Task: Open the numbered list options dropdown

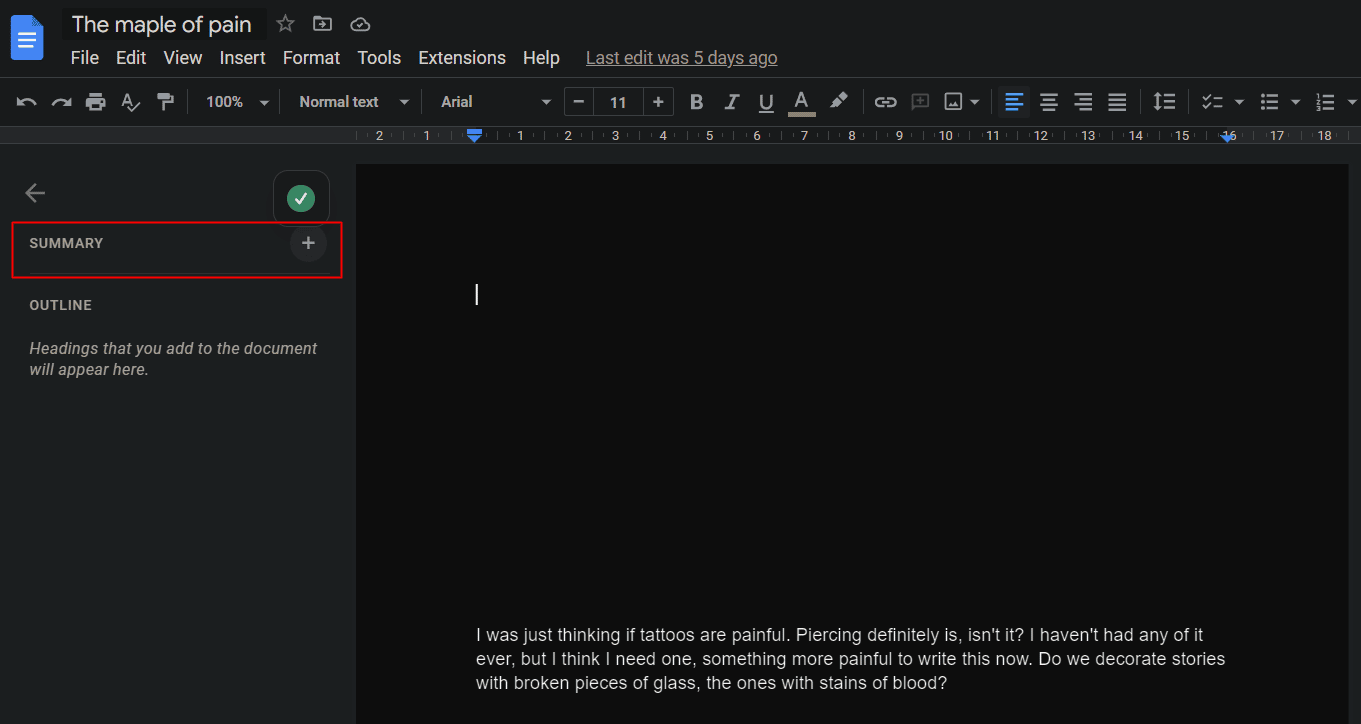Action: click(x=1352, y=102)
